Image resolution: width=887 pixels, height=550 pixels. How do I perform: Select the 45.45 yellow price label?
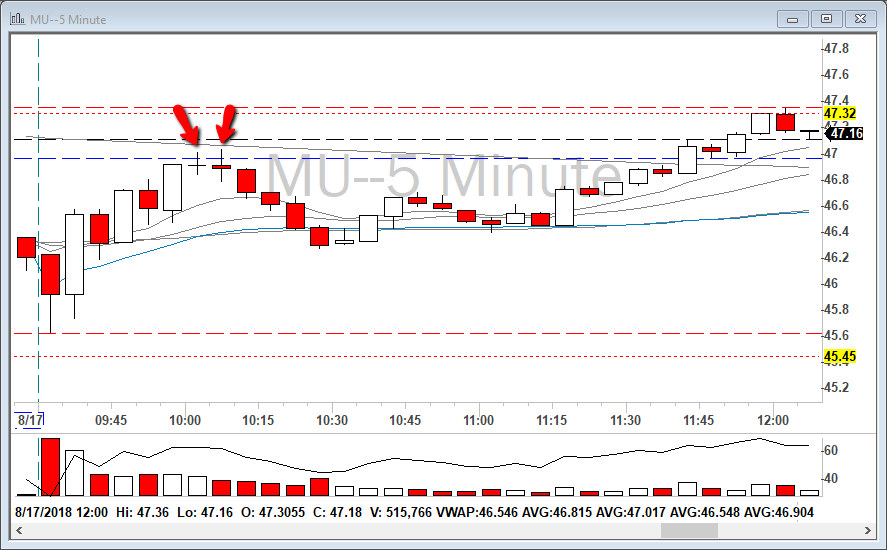tap(840, 356)
